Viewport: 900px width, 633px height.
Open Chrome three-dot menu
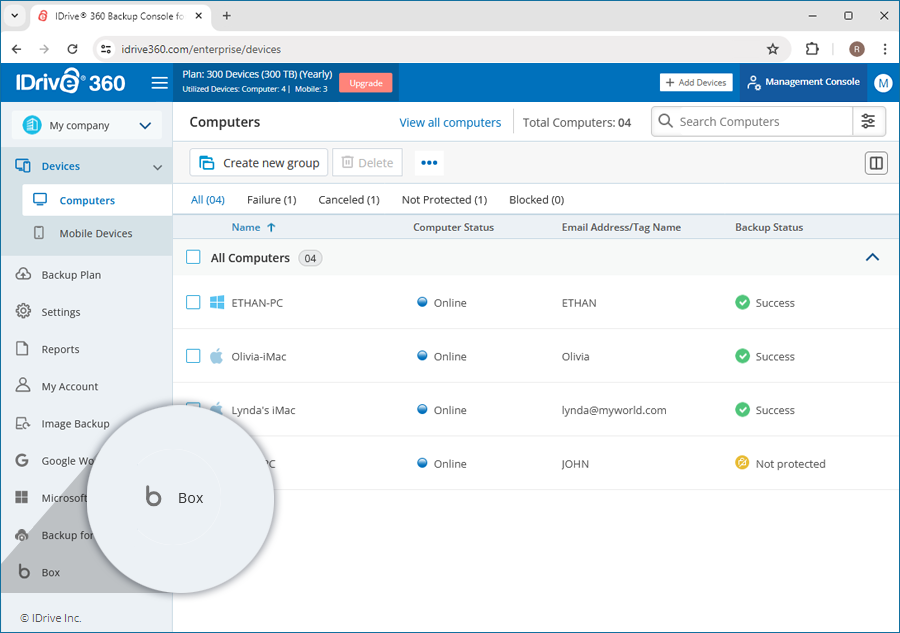(885, 49)
